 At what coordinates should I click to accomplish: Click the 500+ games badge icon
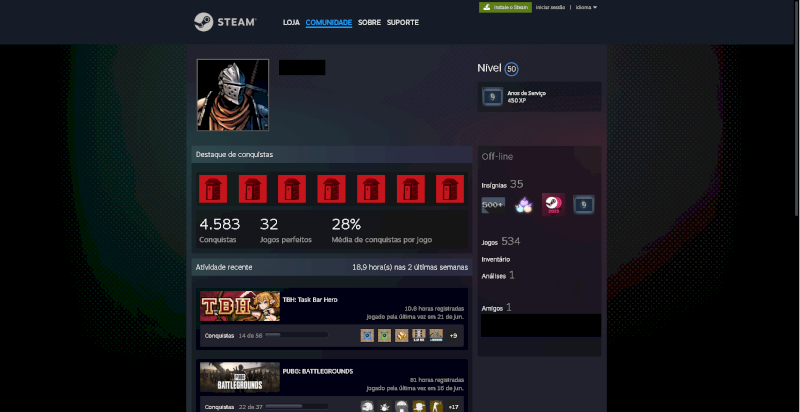pos(493,205)
